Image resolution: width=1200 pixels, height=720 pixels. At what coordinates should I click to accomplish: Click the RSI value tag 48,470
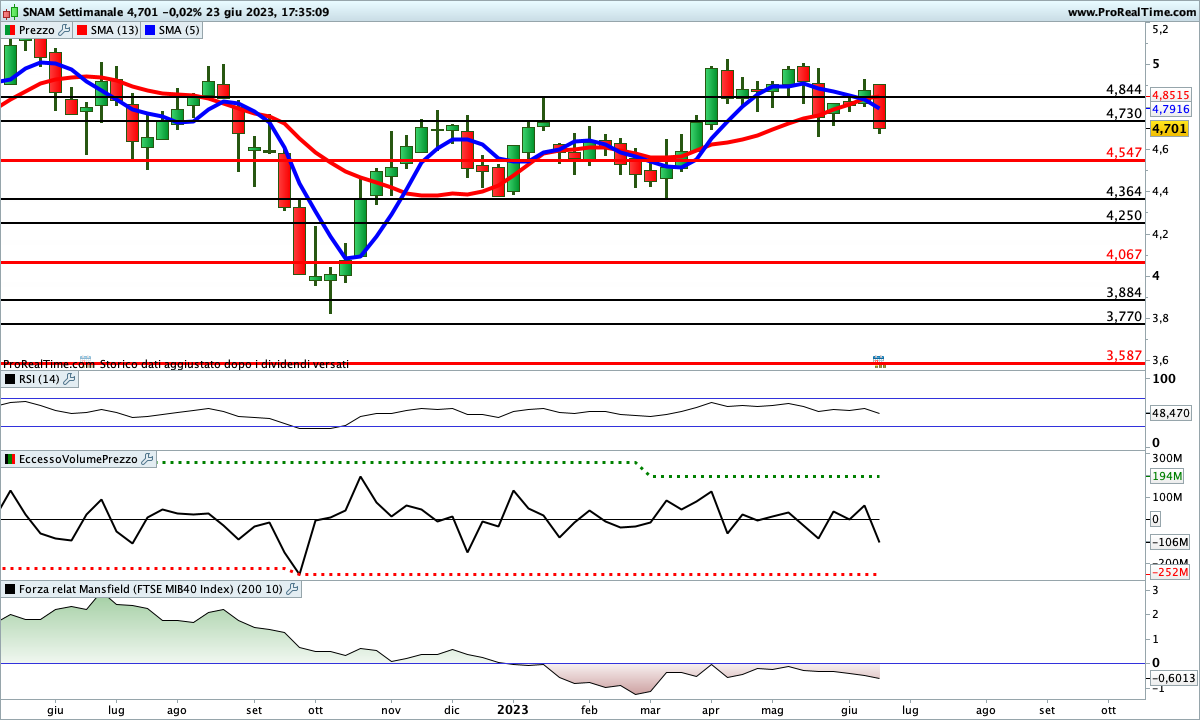click(x=1171, y=412)
